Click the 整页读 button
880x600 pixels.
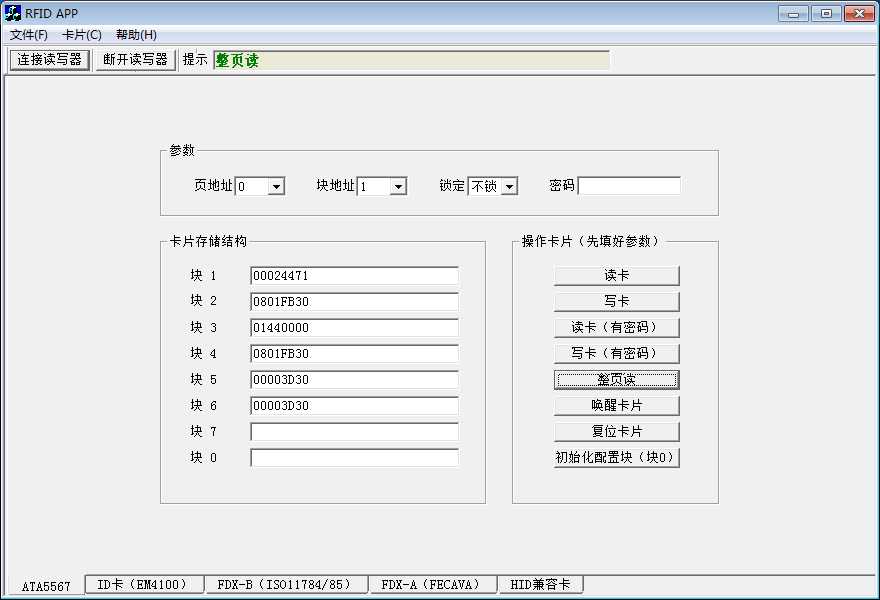coord(617,379)
